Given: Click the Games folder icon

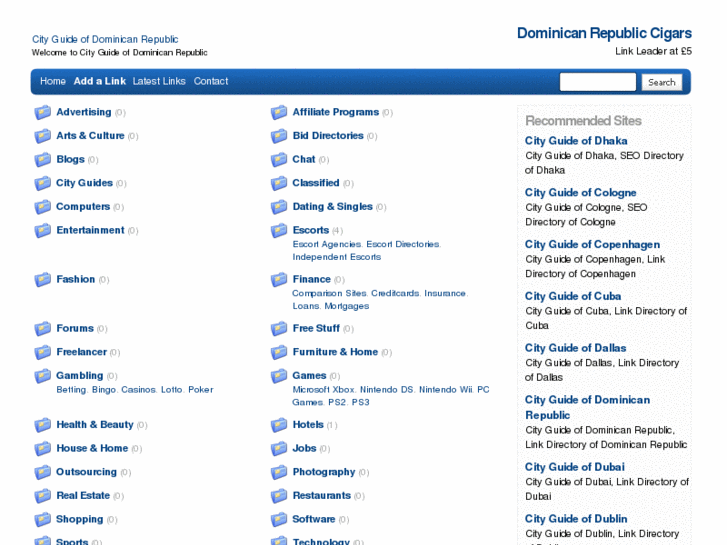Looking at the screenshot, I should [279, 376].
